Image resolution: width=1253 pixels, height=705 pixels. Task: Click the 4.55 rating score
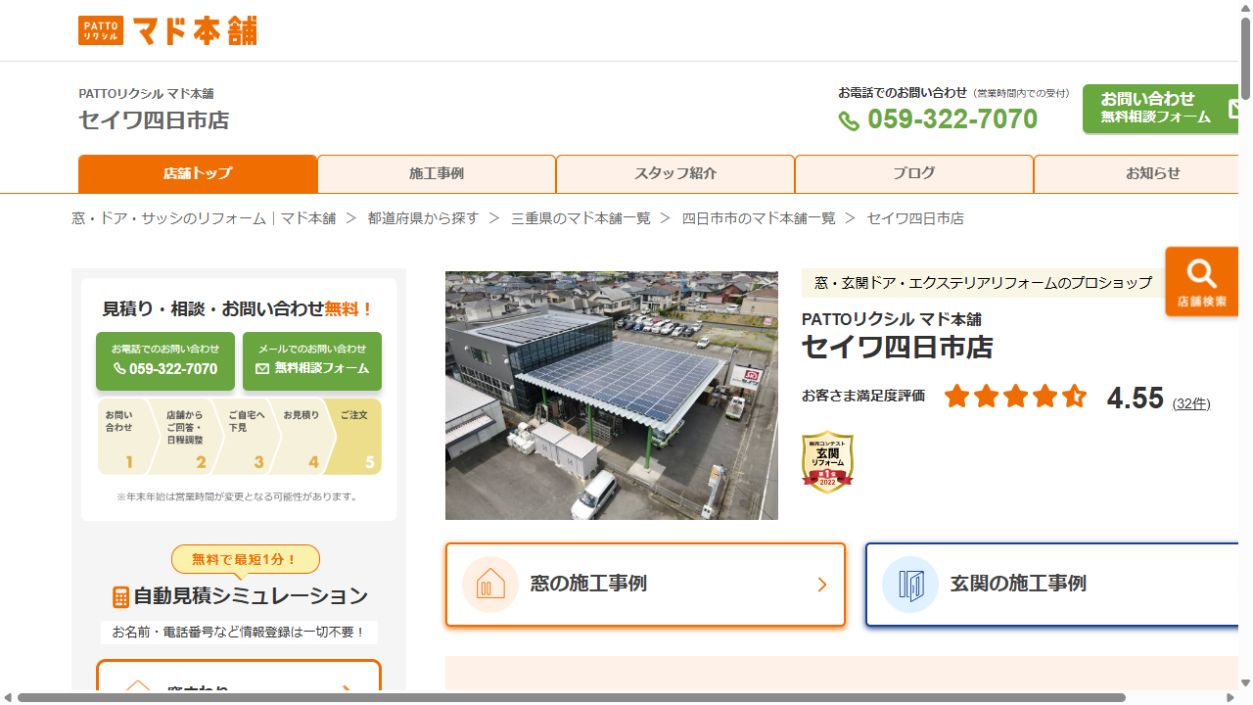click(x=1135, y=398)
